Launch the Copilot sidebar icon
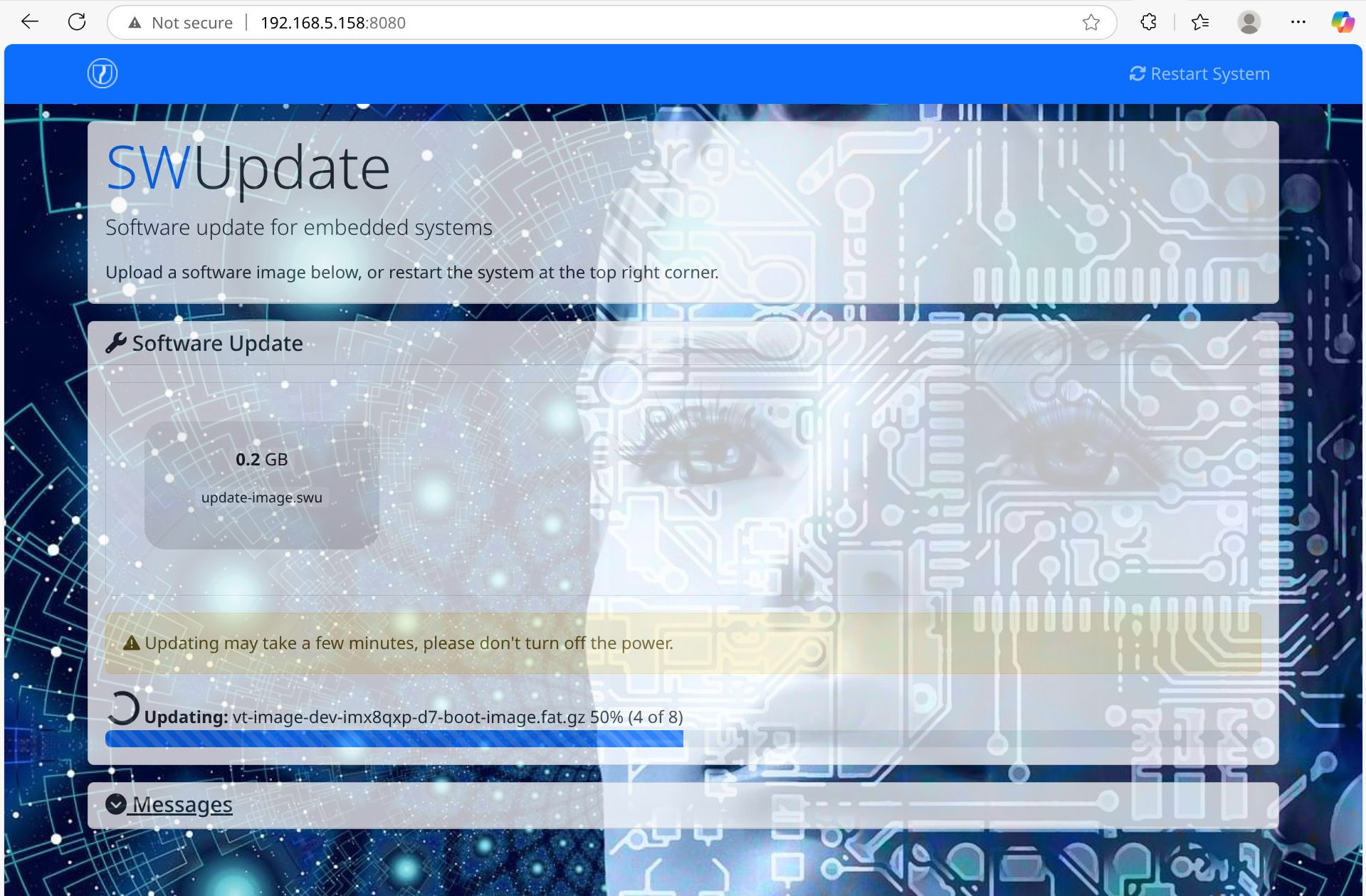 [x=1342, y=22]
